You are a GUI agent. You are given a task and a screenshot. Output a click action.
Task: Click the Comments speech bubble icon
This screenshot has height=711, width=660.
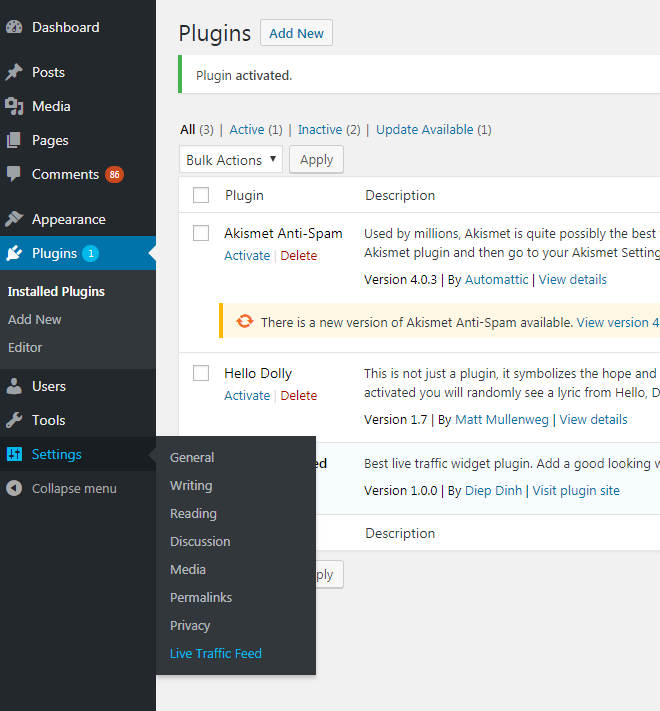(x=14, y=174)
